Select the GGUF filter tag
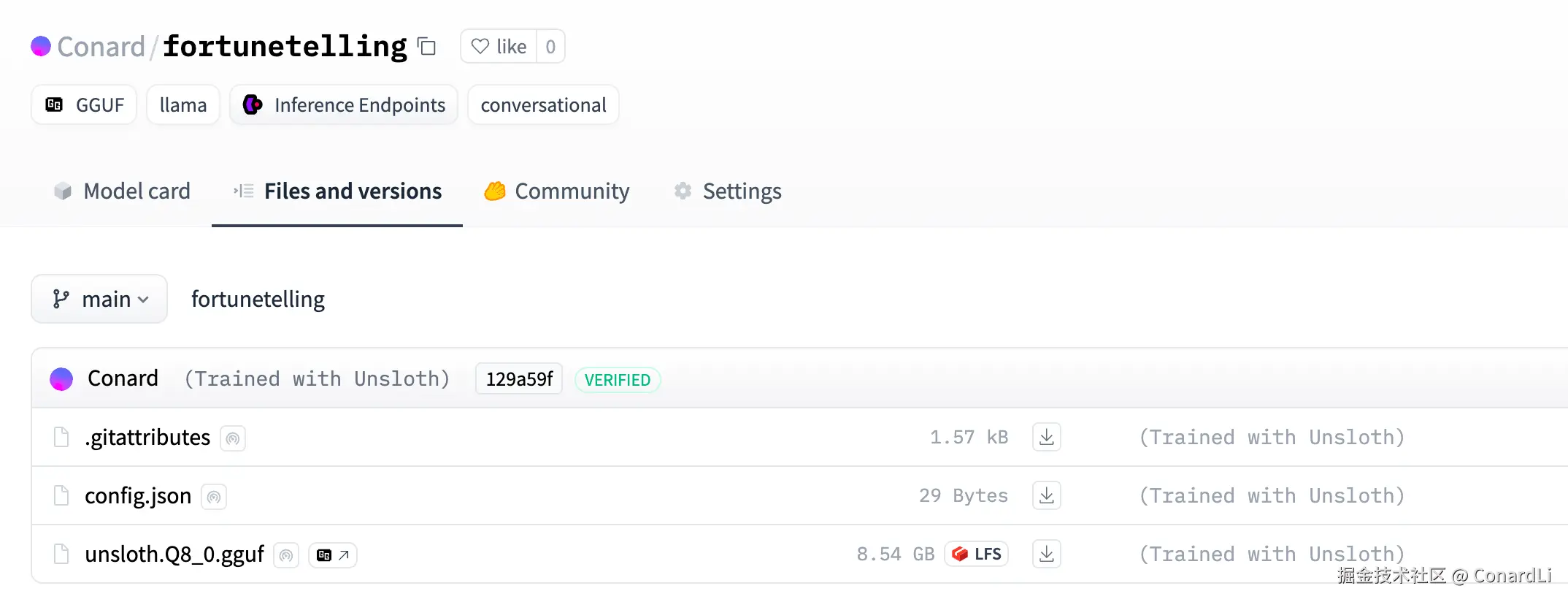Image resolution: width=1568 pixels, height=602 pixels. coord(83,104)
